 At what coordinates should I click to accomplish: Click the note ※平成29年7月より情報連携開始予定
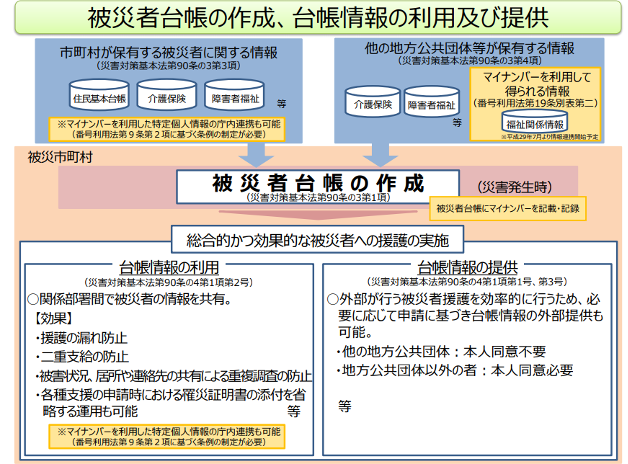coord(550,137)
